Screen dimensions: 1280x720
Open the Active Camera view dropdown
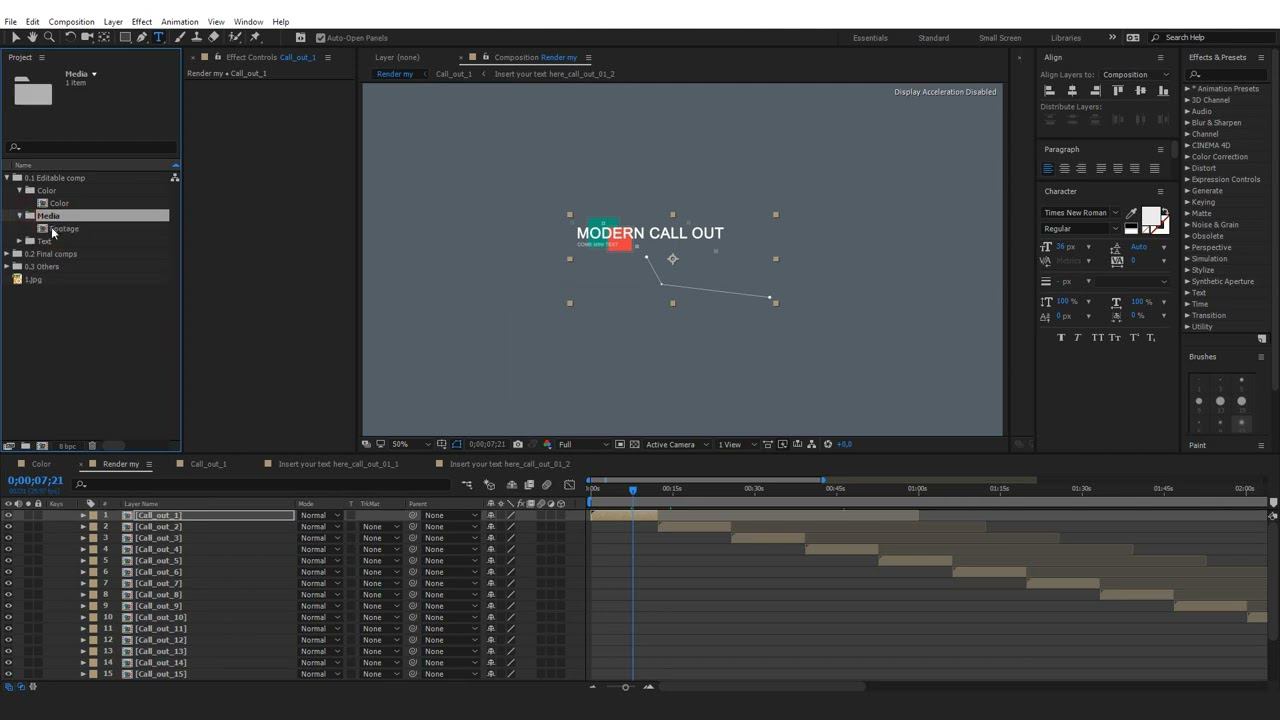(x=676, y=444)
